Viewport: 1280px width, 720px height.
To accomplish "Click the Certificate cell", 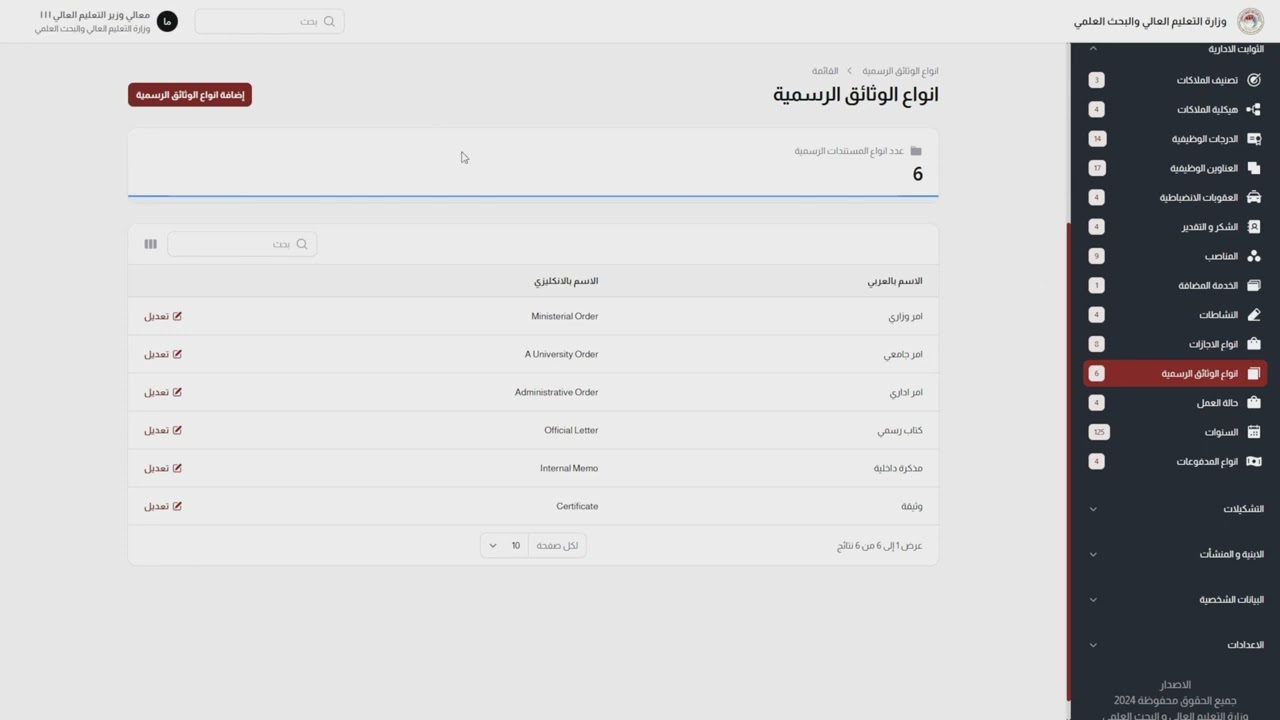I will [577, 506].
